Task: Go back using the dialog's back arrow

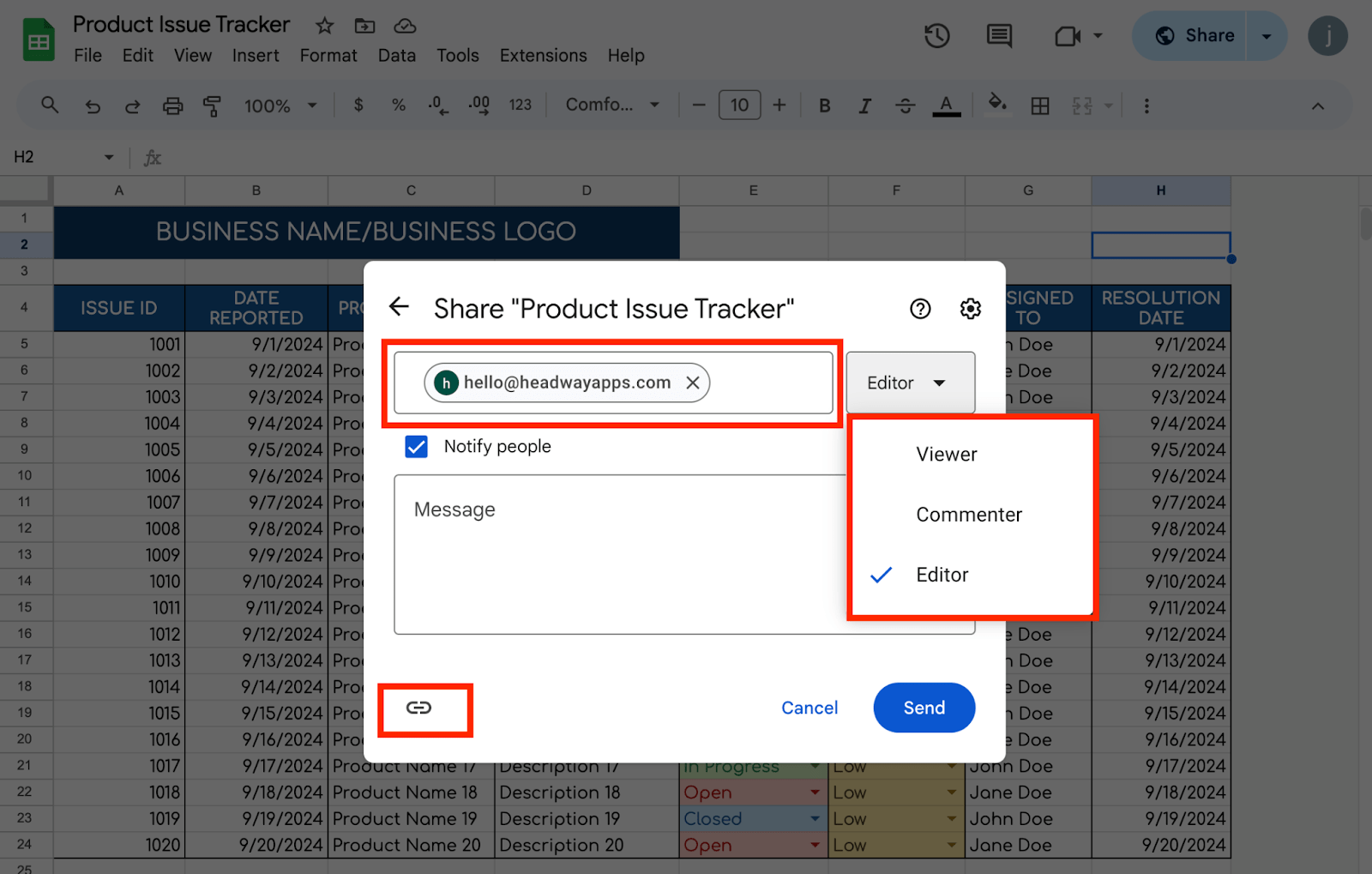Action: click(x=399, y=307)
